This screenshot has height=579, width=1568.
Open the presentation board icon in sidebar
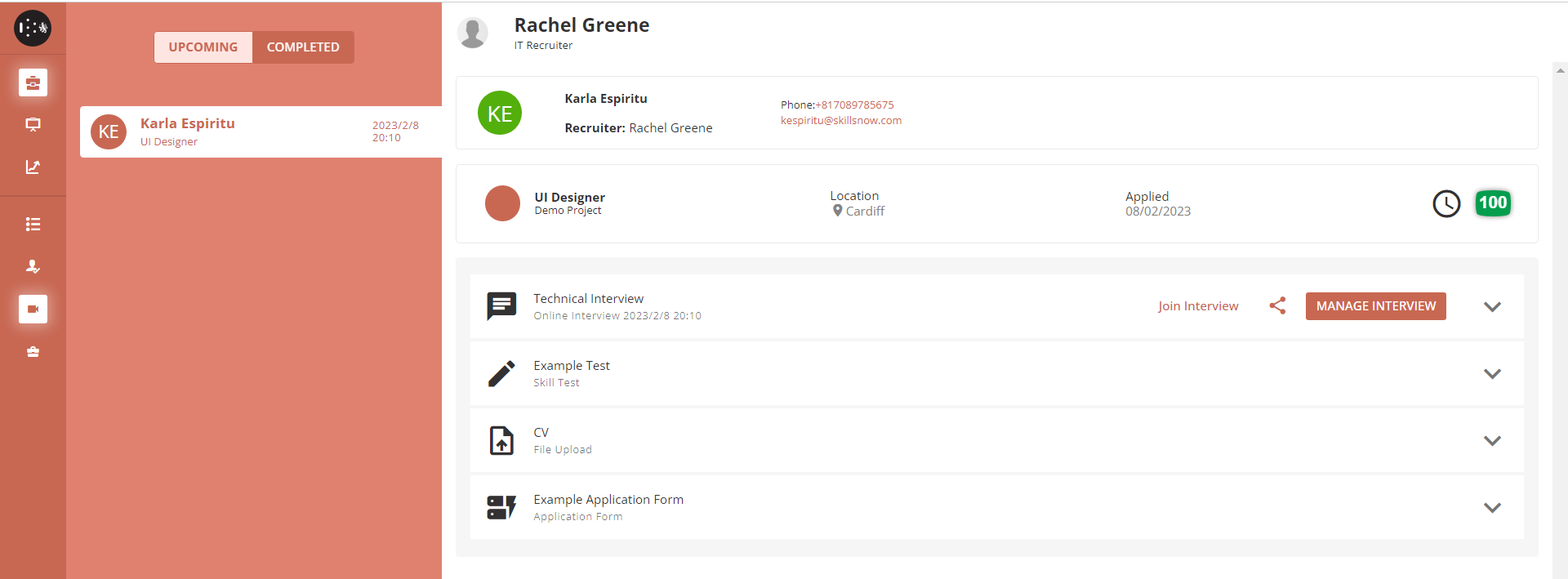coord(33,125)
